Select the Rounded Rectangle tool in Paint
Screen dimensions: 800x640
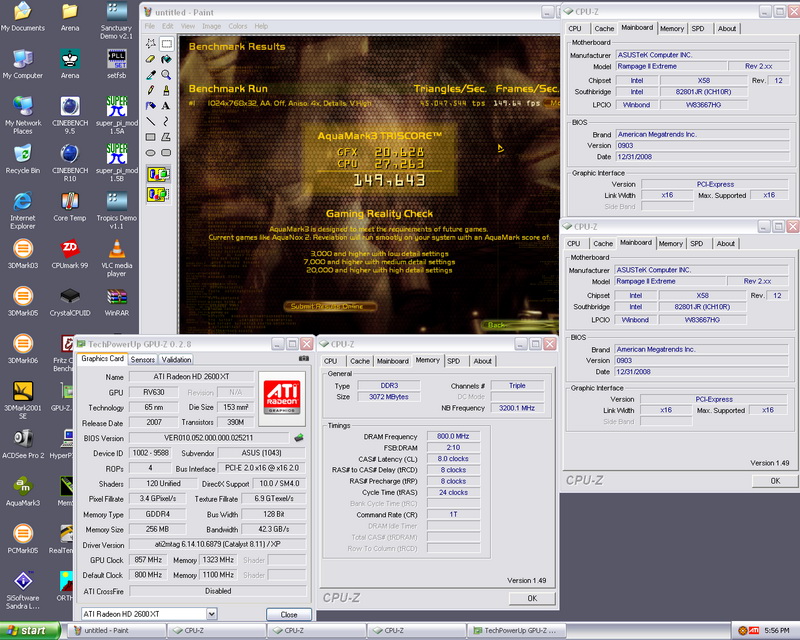click(x=166, y=153)
